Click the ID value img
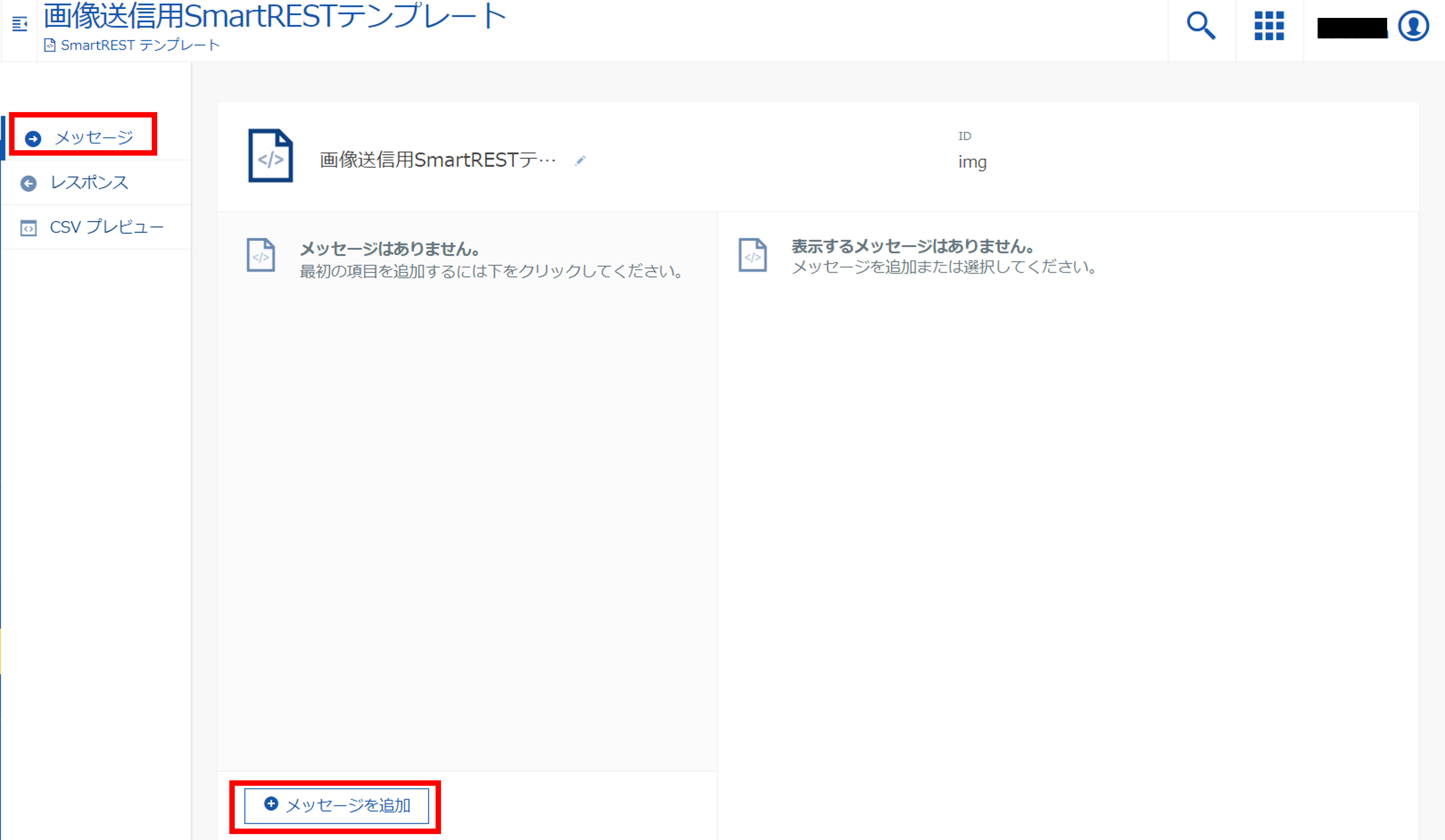The height and width of the screenshot is (840, 1445). tap(973, 162)
